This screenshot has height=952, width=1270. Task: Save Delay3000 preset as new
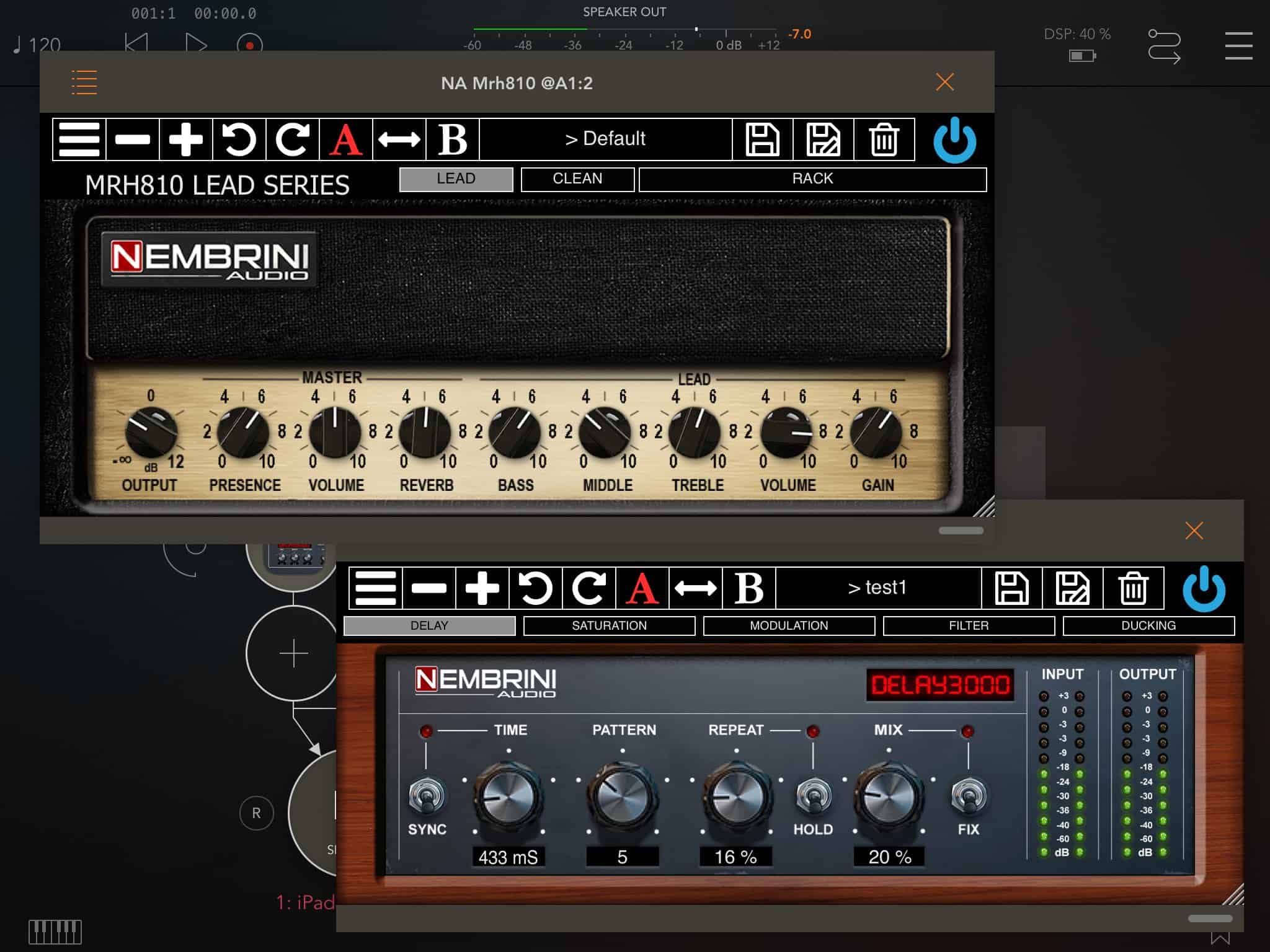1073,588
